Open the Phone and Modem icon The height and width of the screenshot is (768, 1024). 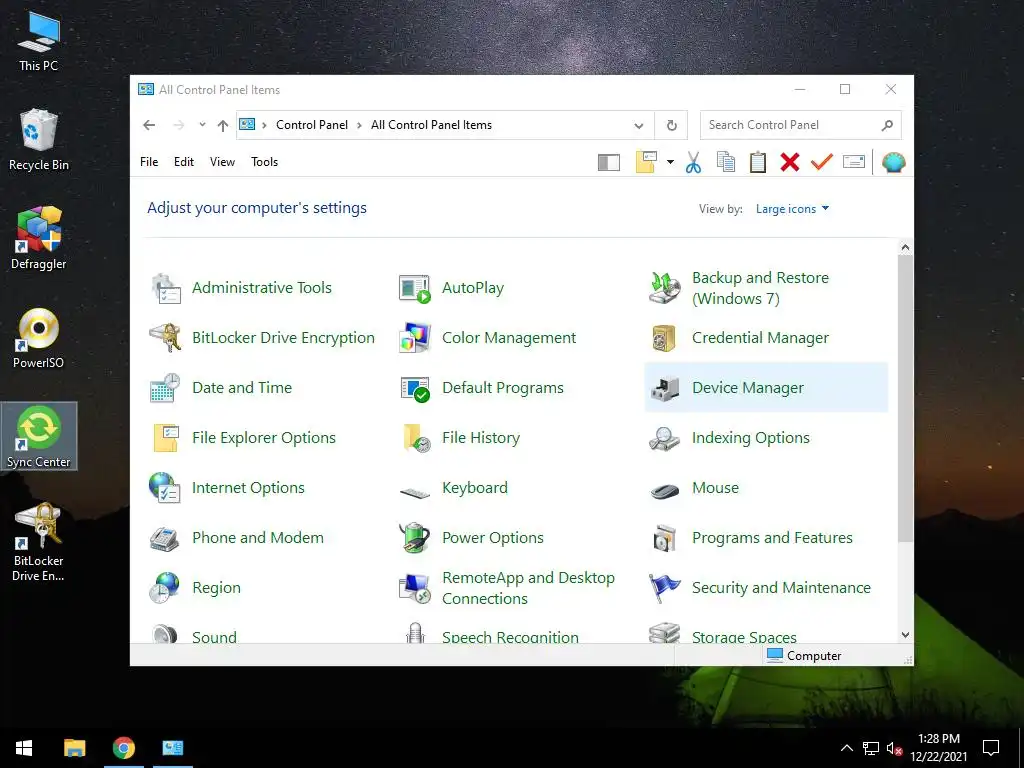[165, 539]
